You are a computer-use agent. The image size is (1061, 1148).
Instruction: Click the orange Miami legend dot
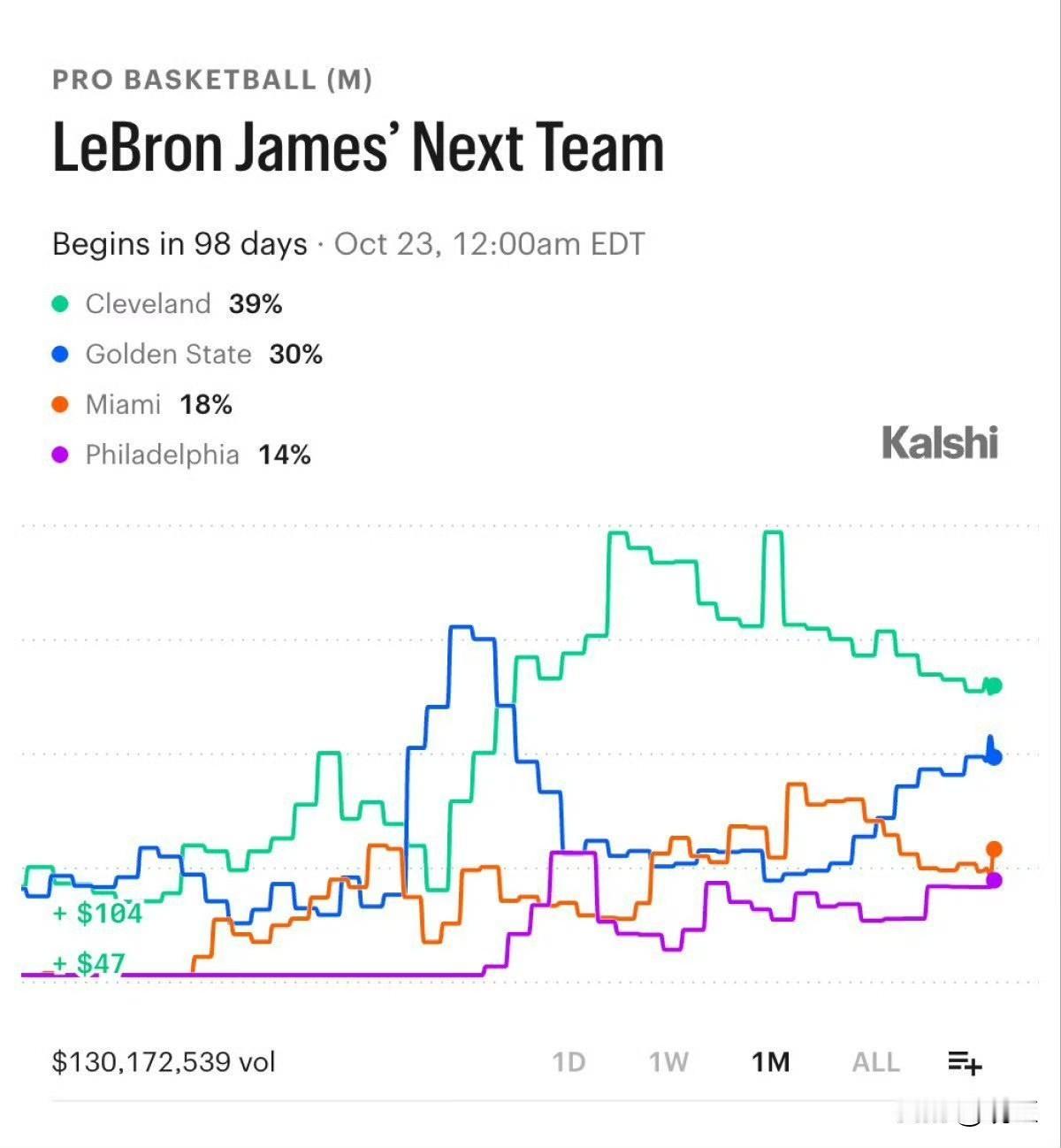click(60, 405)
